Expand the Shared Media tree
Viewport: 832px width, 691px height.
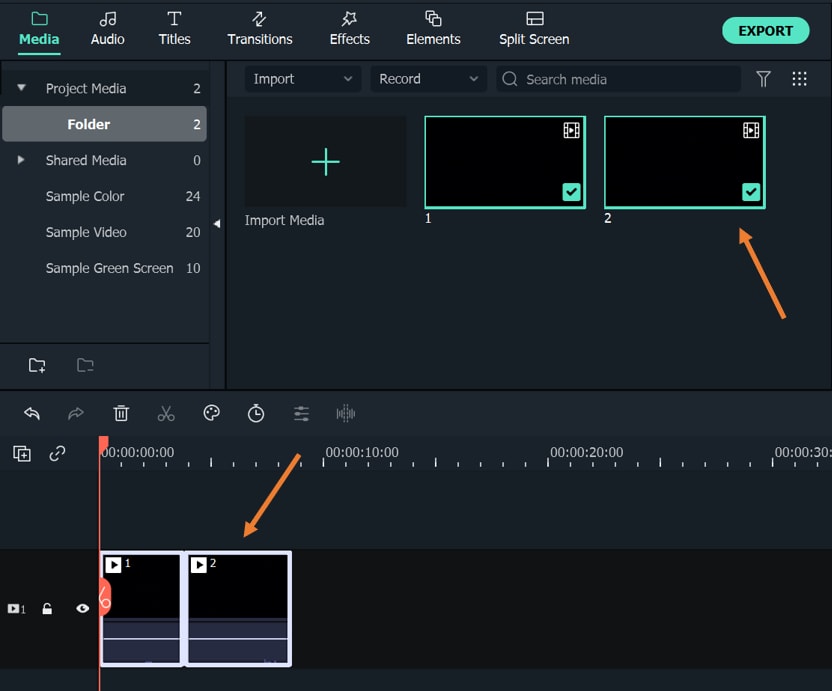tap(21, 160)
